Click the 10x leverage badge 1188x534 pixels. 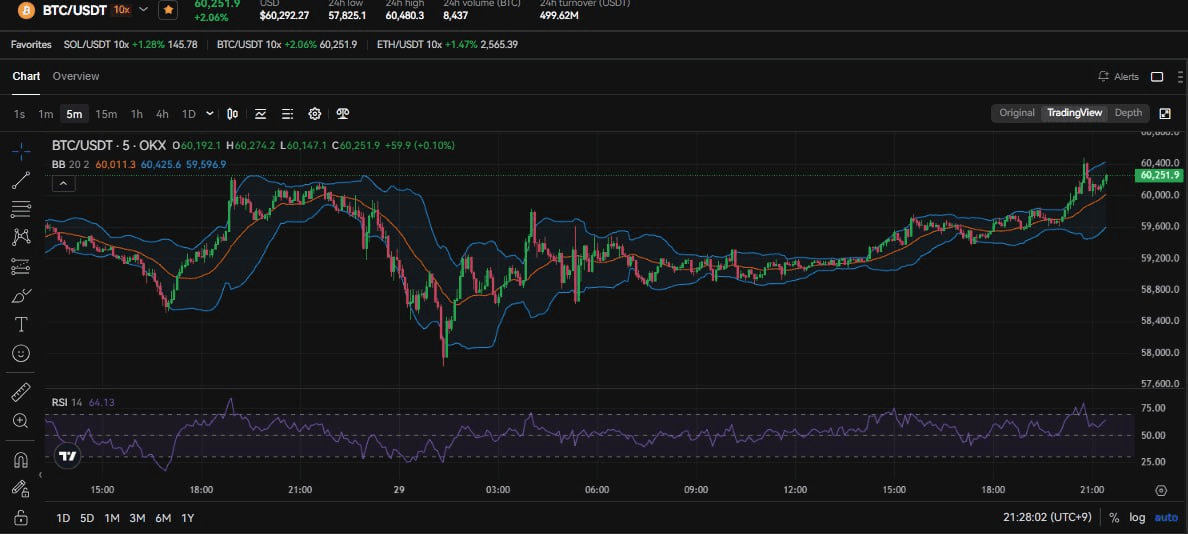tap(119, 10)
